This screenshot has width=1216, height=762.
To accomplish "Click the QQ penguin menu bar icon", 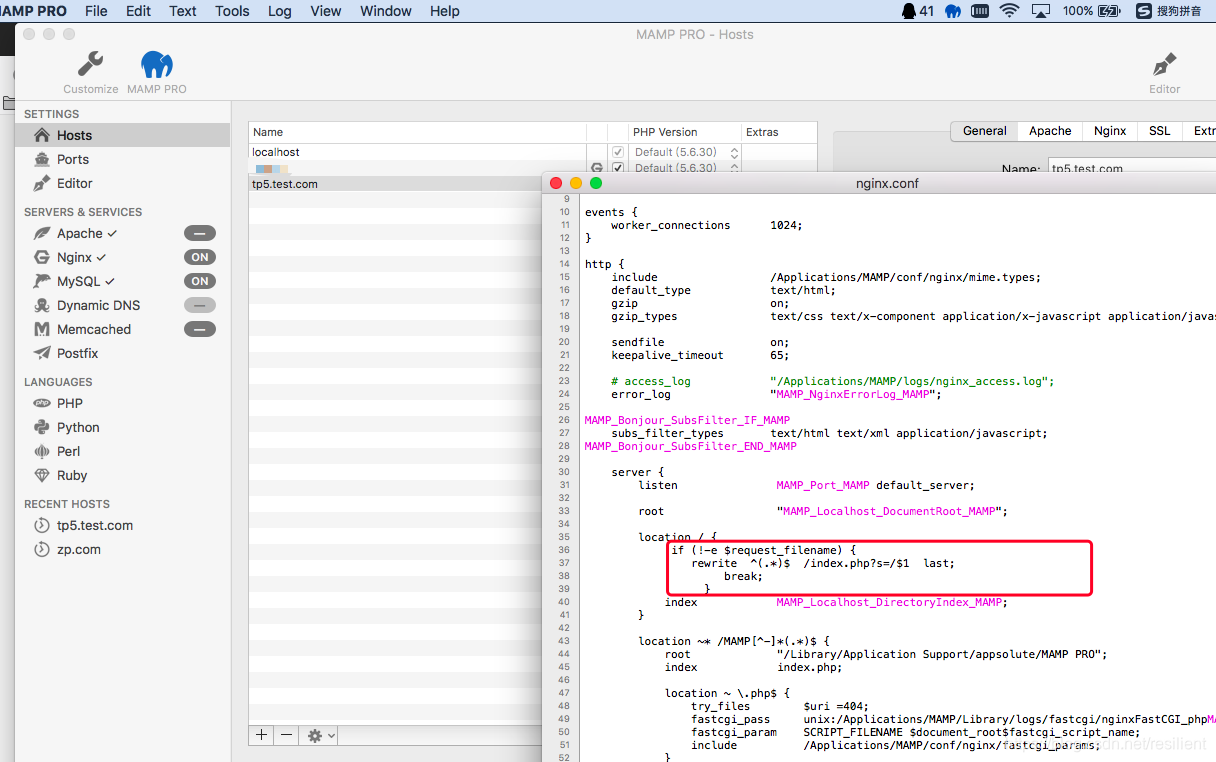I will 909,11.
